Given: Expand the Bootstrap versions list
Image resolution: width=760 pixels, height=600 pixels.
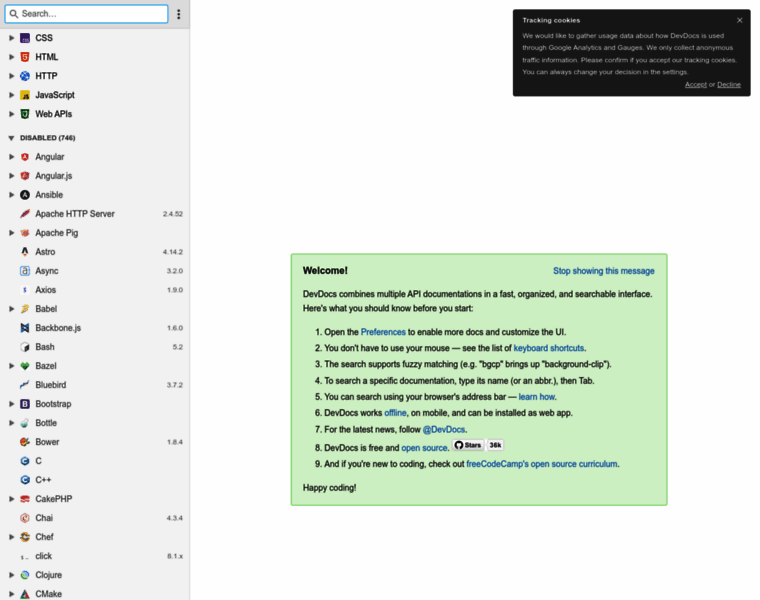Looking at the screenshot, I should point(11,404).
